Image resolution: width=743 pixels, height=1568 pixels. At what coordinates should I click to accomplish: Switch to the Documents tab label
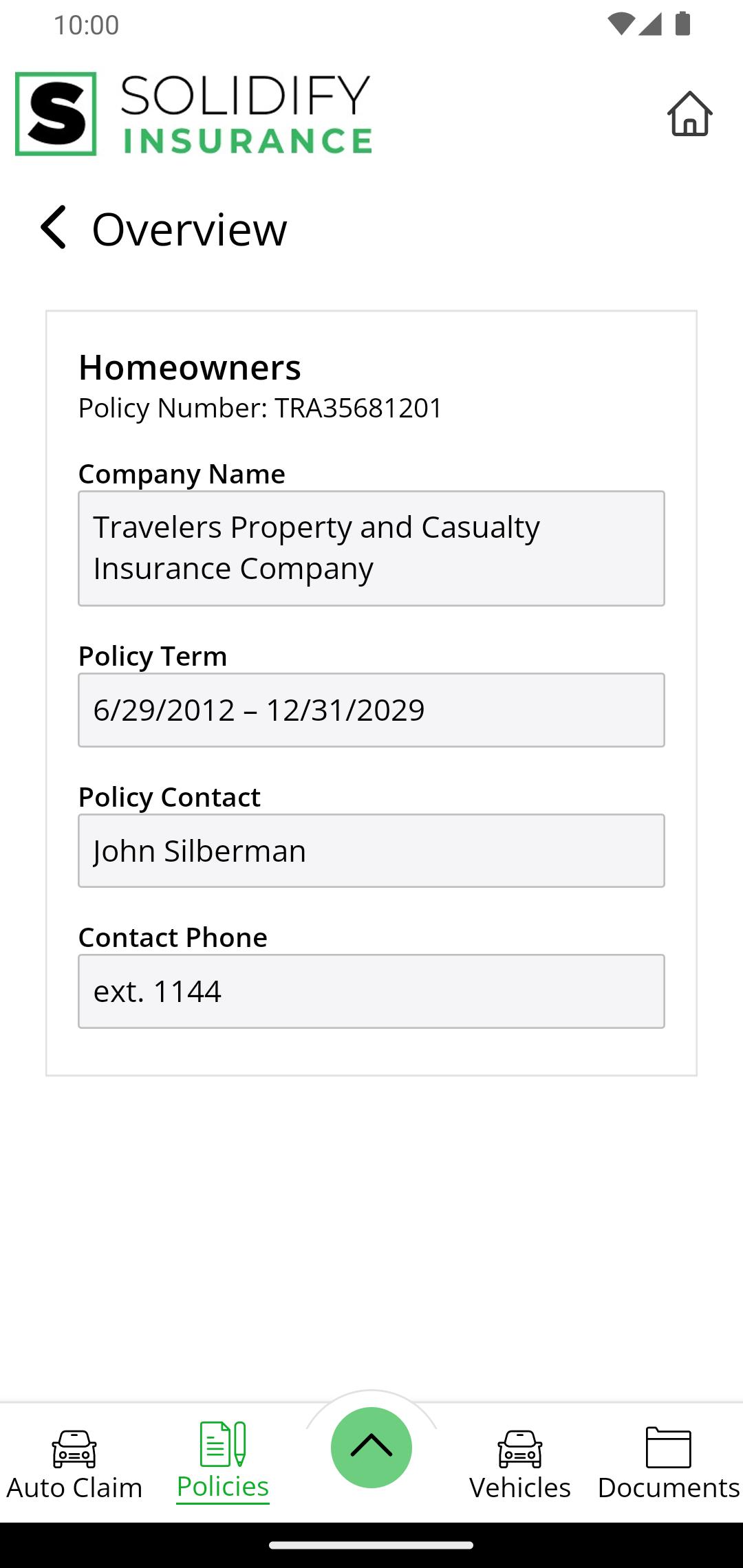[x=669, y=1488]
